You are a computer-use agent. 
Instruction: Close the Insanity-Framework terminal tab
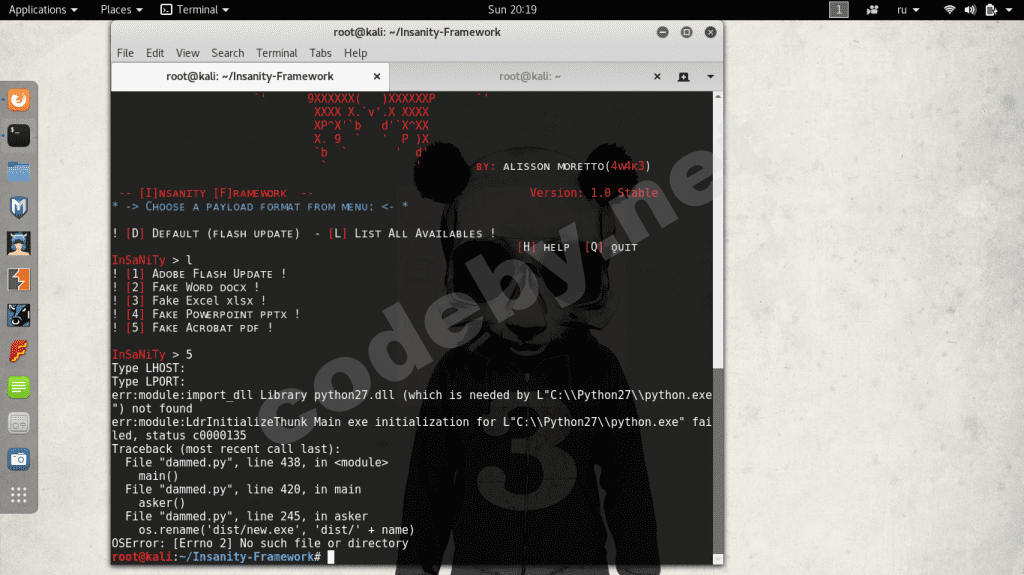pos(377,76)
